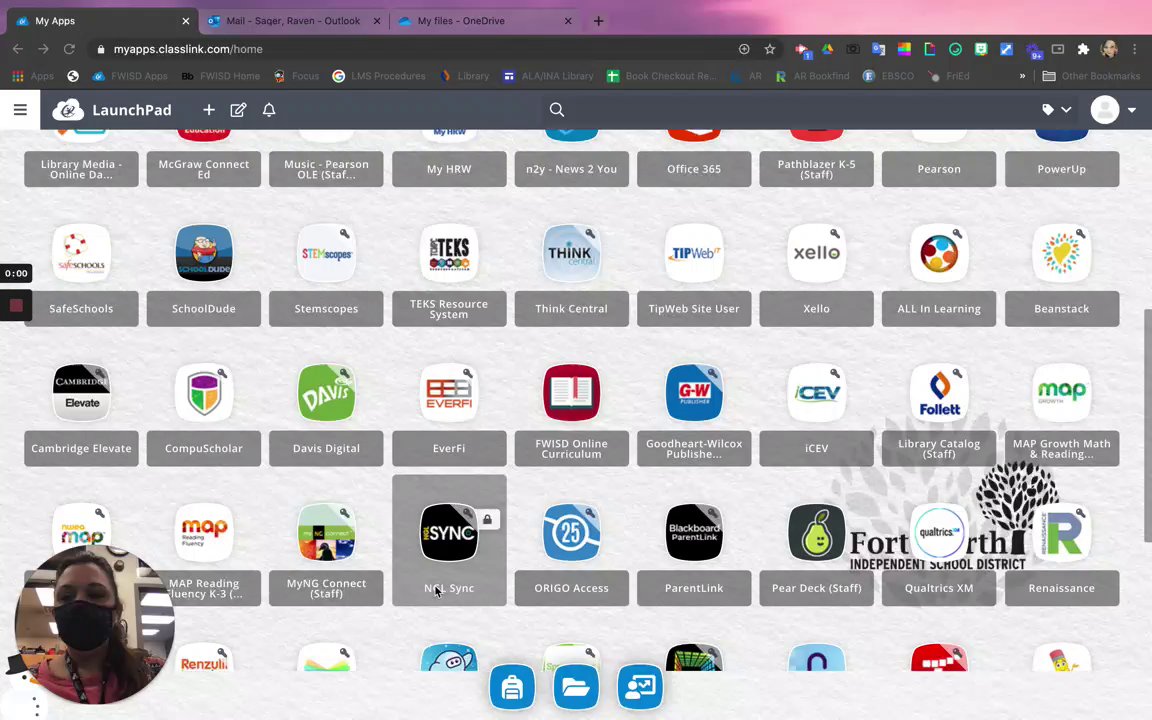Click the PowerUp label button
This screenshot has width=1152, height=720.
[1061, 169]
